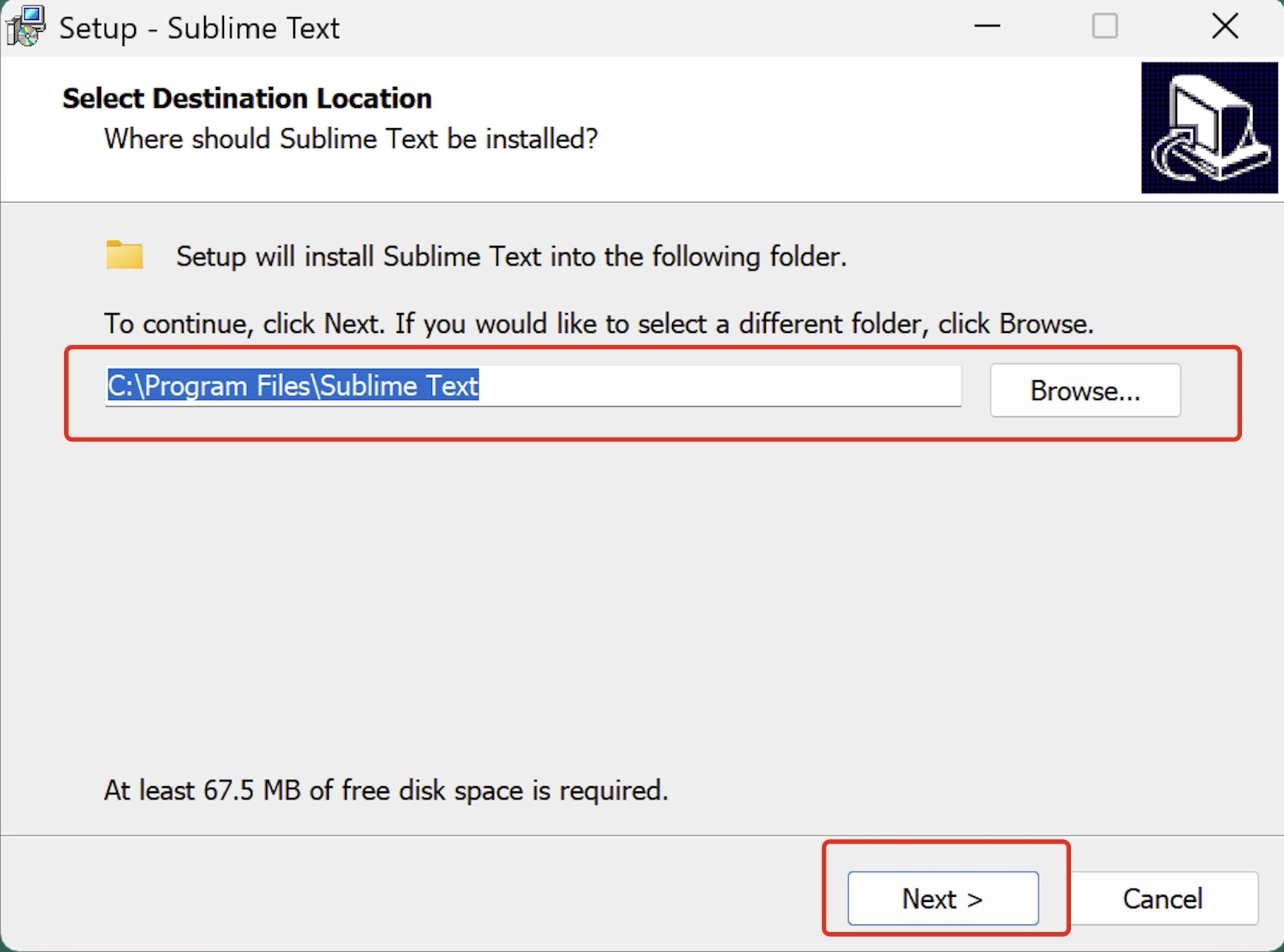Viewport: 1284px width, 952px height.
Task: Click the Select Destination Location heading
Action: coord(246,97)
